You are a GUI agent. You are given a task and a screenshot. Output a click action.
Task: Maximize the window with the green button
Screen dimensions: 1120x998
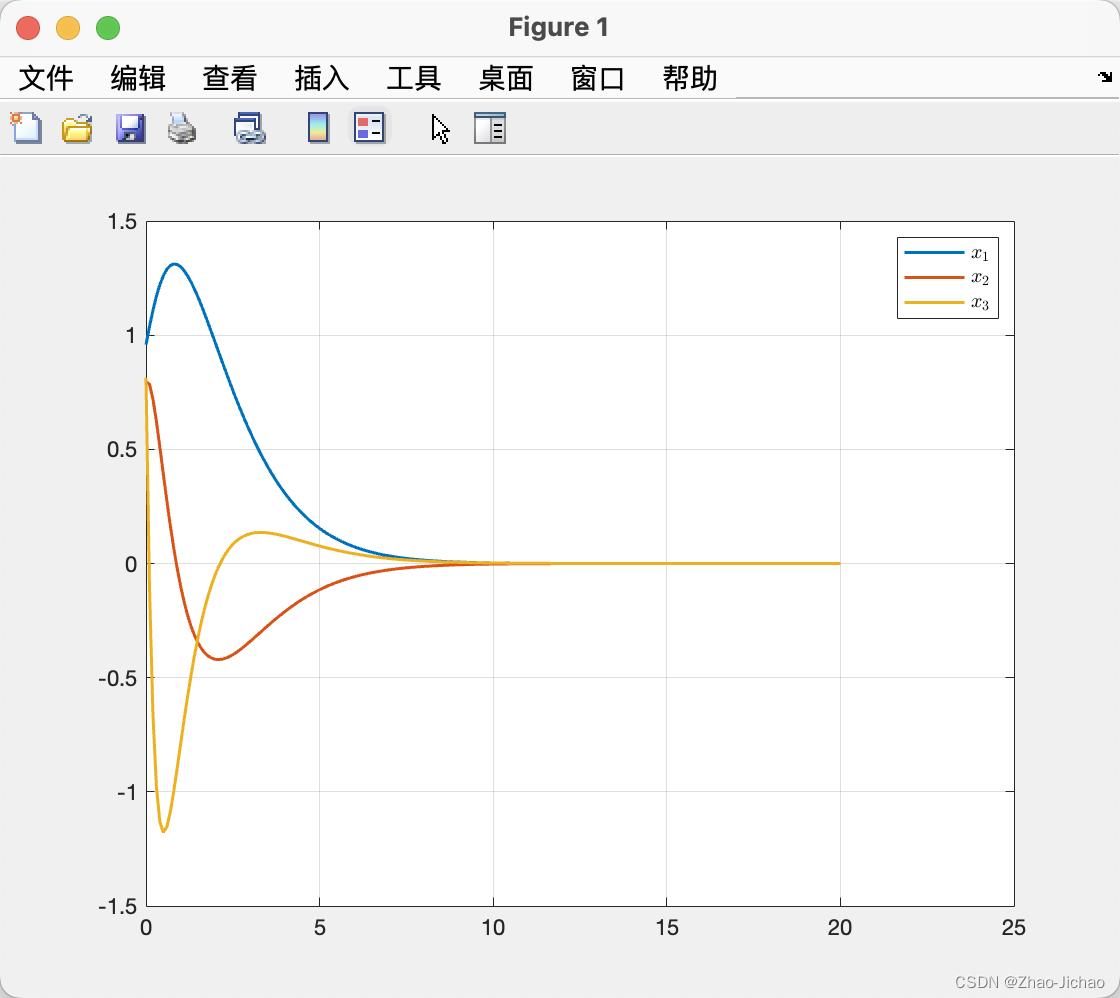coord(108,28)
